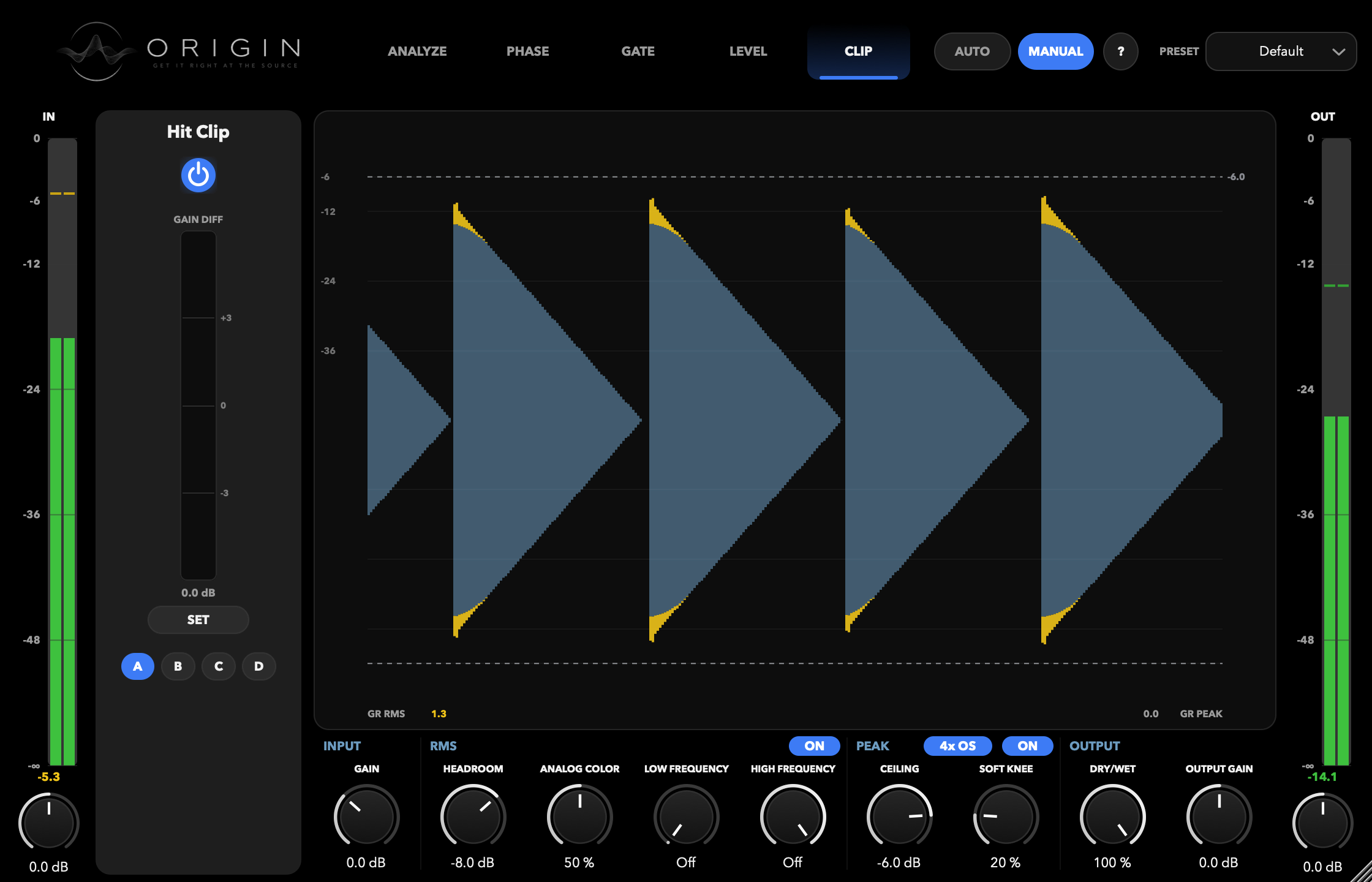Click the analog color value 50 %

pyautogui.click(x=579, y=862)
